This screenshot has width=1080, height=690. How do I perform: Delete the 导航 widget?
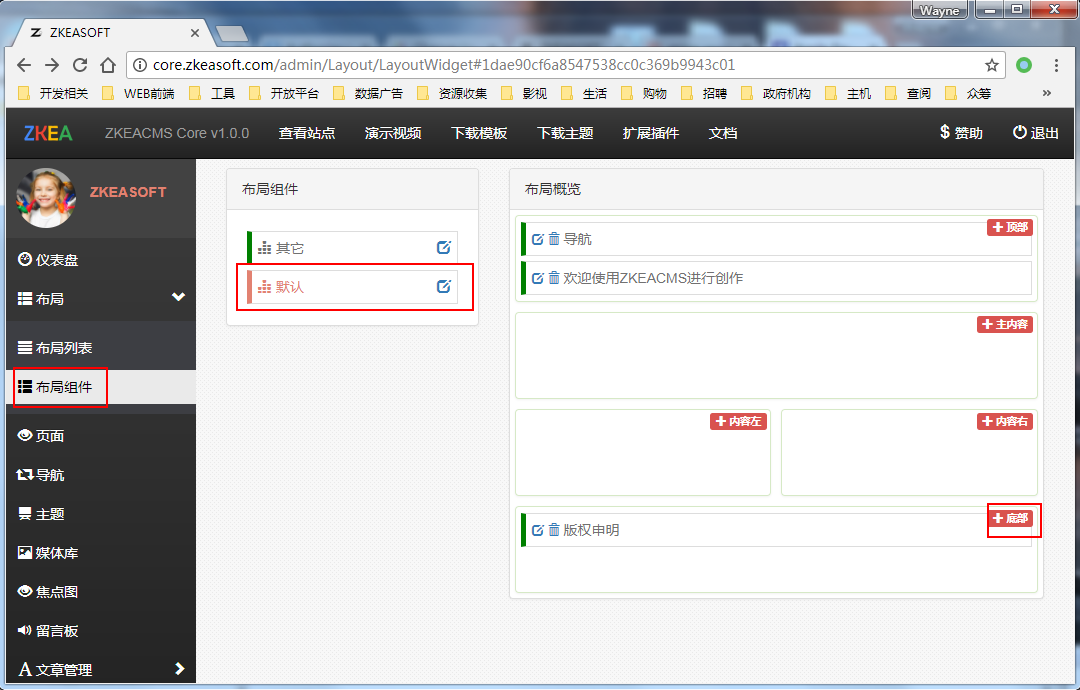click(x=554, y=239)
